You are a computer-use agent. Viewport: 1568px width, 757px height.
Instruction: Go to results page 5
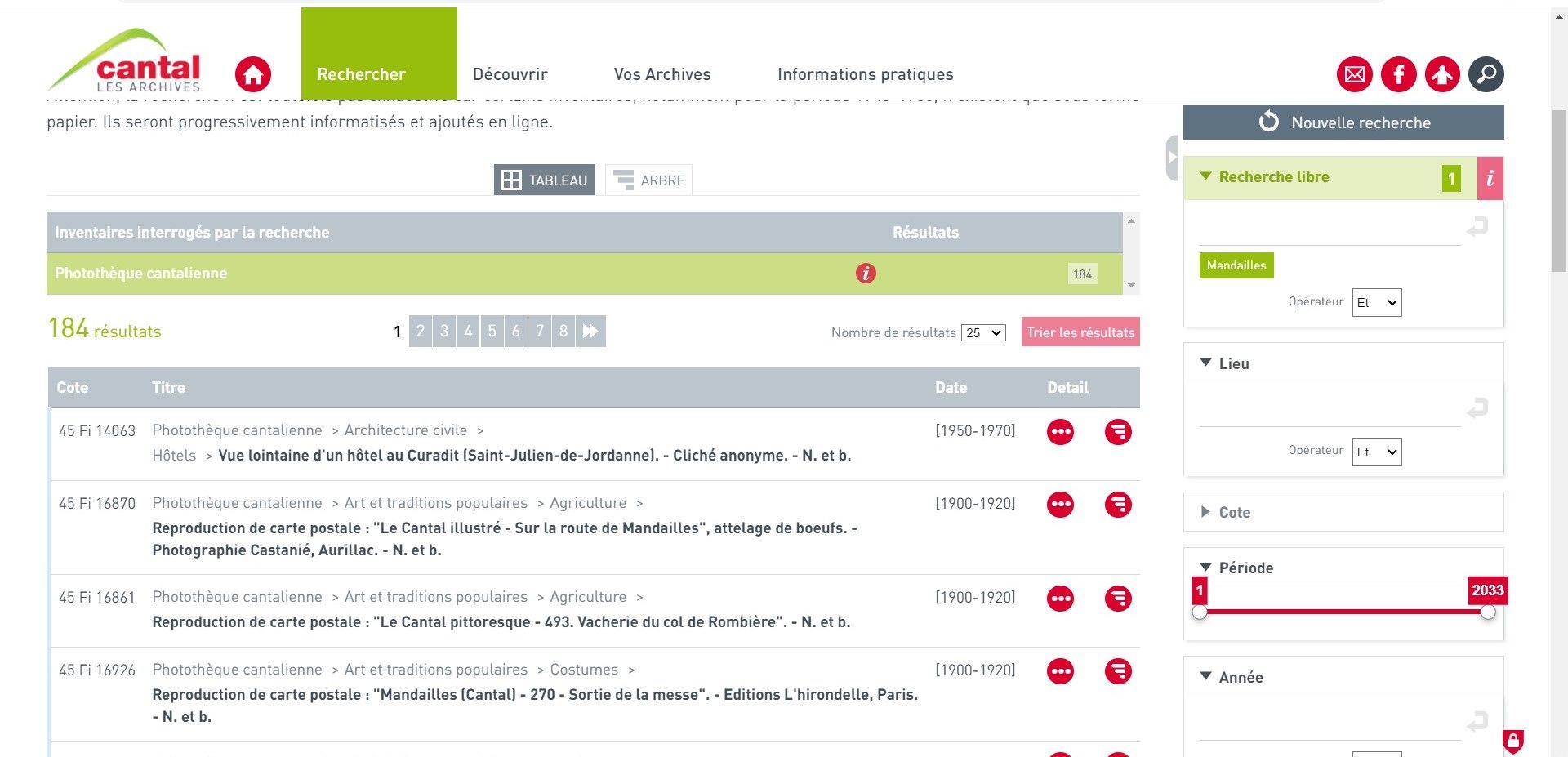(x=492, y=332)
